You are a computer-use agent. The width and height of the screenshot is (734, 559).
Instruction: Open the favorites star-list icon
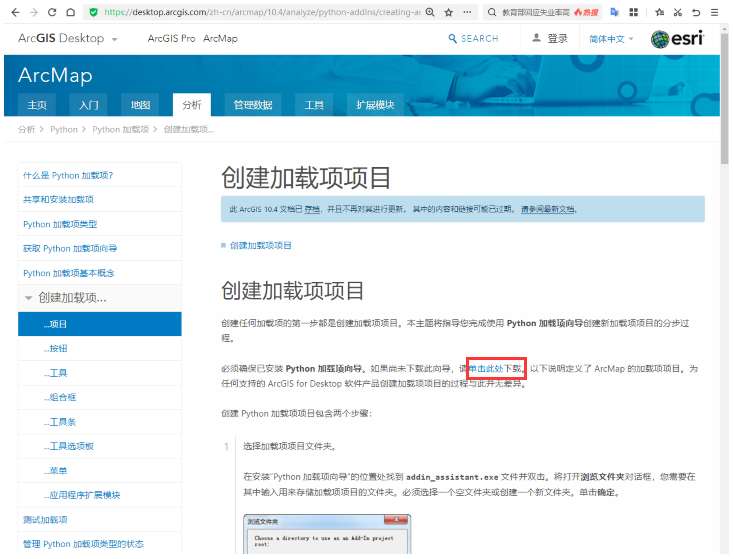point(660,12)
